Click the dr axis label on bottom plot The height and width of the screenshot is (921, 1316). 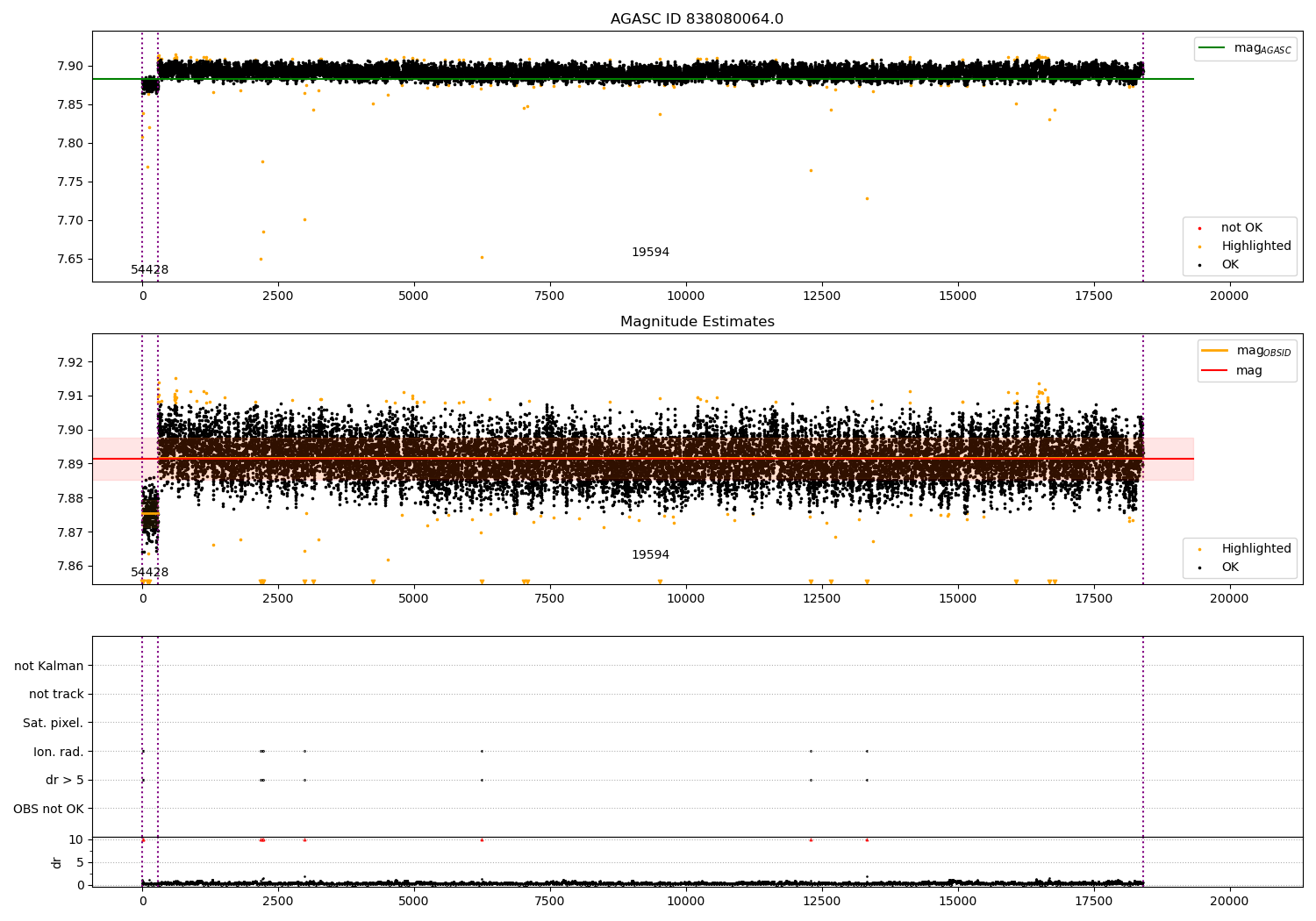click(x=57, y=862)
